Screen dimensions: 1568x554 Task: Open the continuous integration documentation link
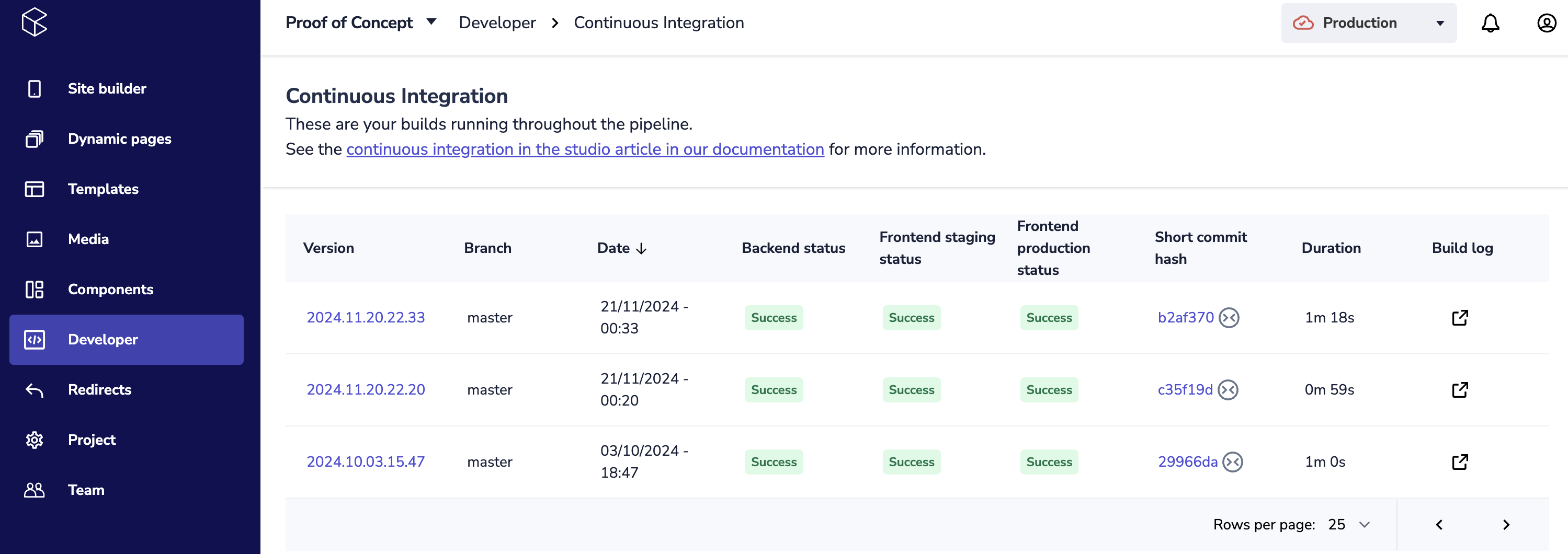[584, 149]
